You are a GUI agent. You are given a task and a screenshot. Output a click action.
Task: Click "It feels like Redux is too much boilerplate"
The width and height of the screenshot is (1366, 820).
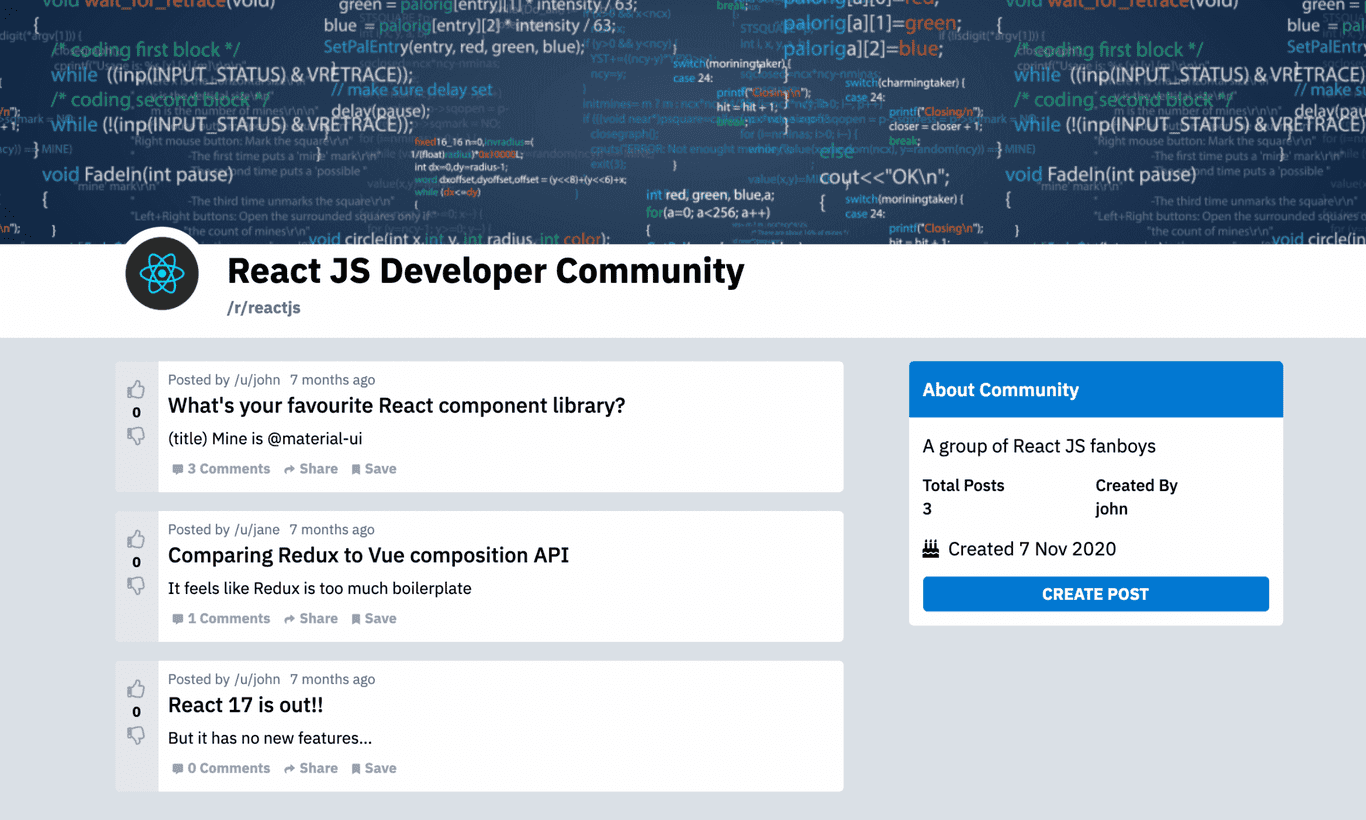[x=319, y=588]
